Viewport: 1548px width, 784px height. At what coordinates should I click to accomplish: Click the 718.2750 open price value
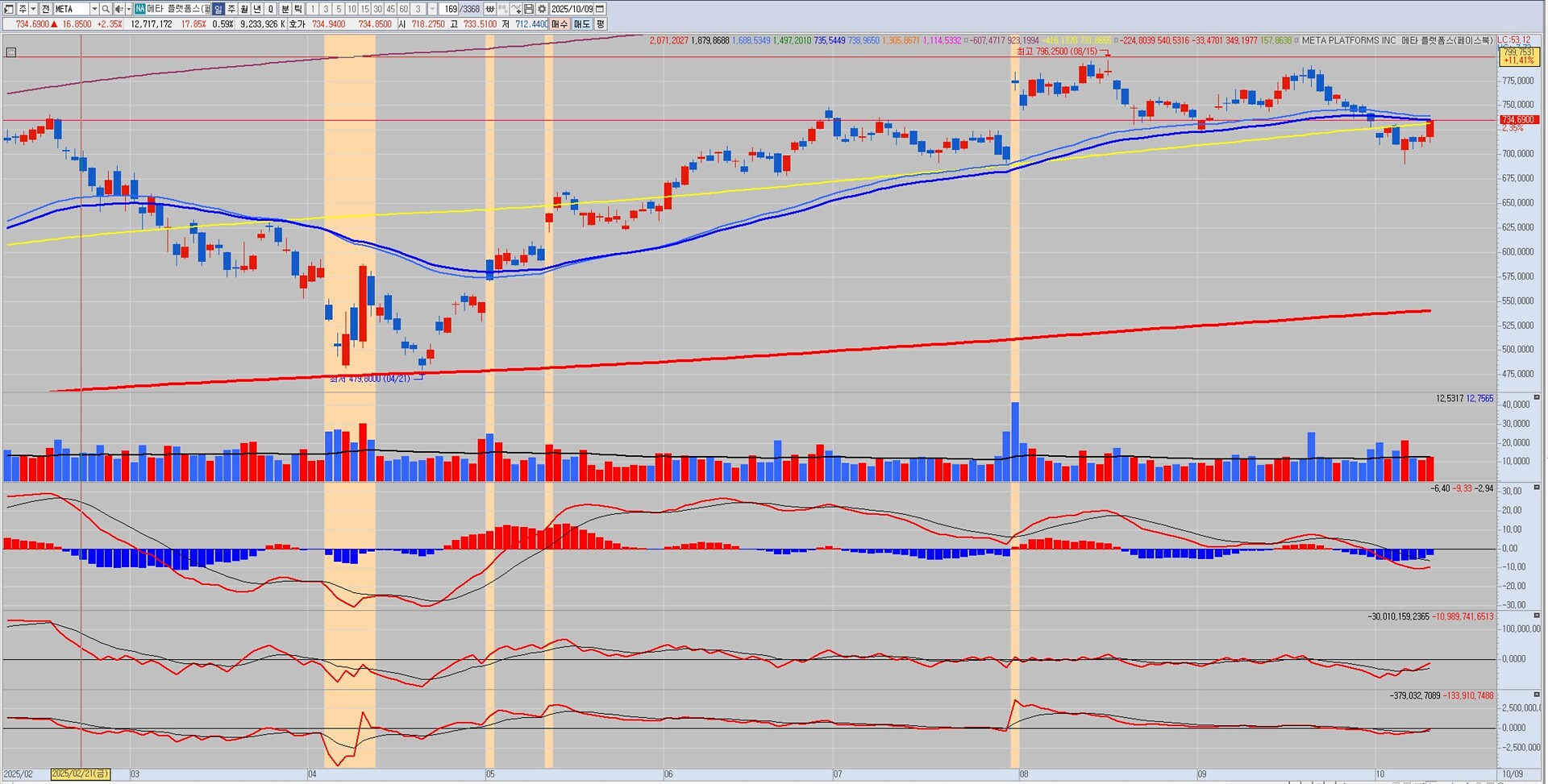point(428,24)
